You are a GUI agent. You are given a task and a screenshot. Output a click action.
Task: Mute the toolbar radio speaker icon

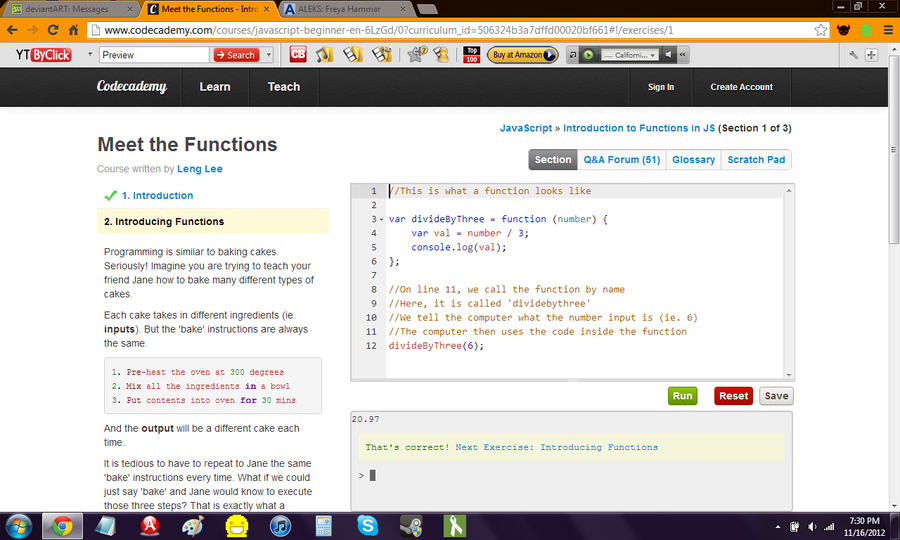click(668, 55)
